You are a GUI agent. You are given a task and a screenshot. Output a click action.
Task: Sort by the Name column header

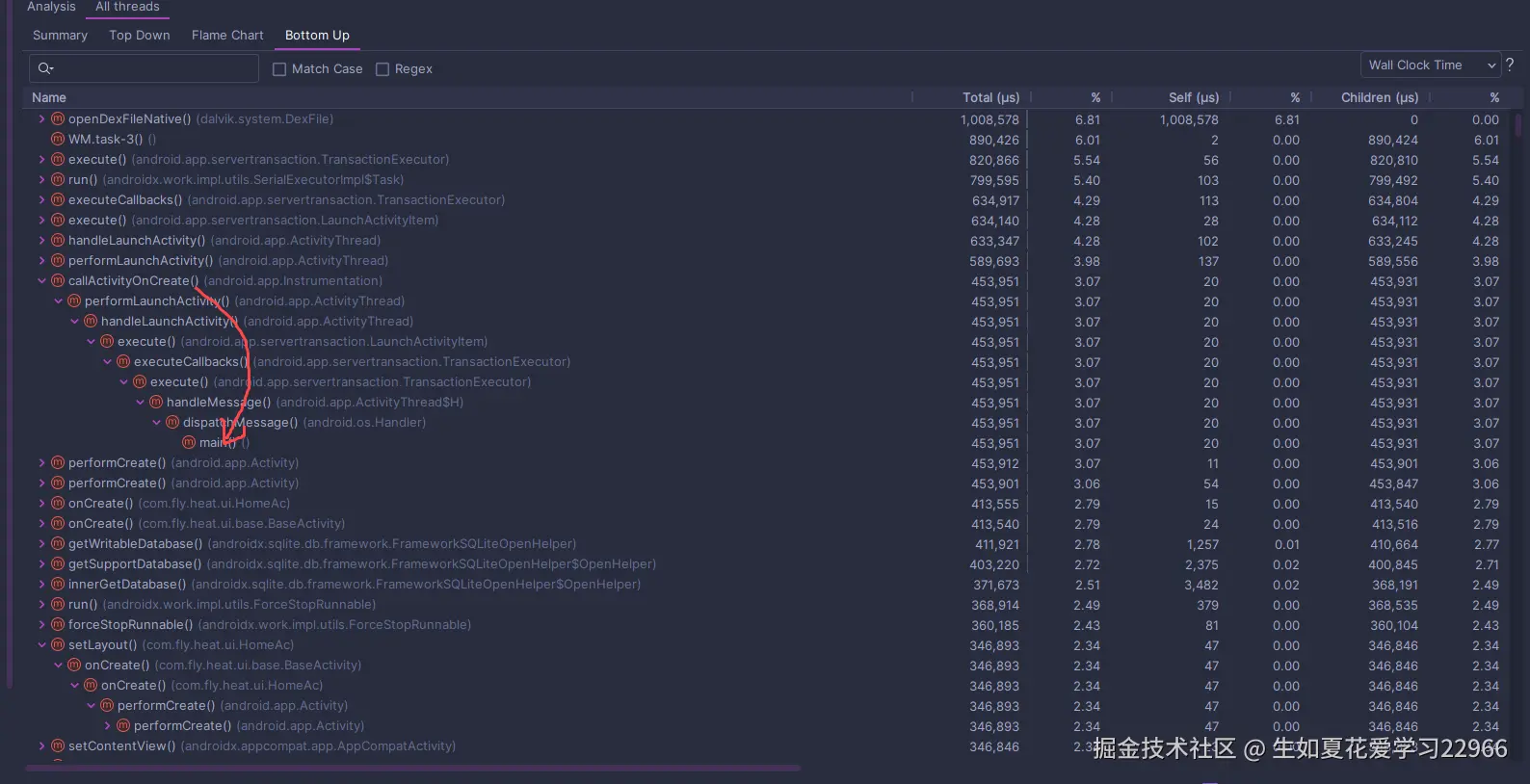click(x=49, y=97)
